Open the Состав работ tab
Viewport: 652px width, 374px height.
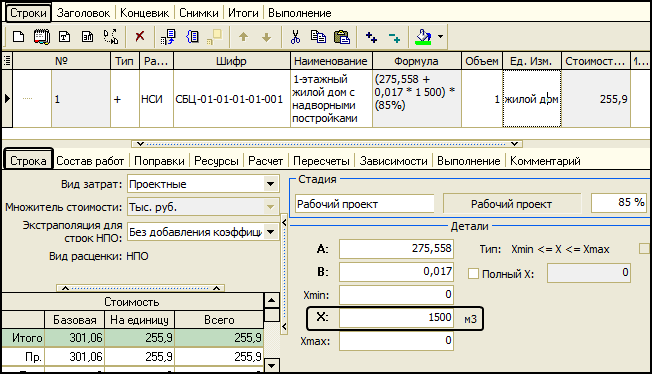pyautogui.click(x=90, y=161)
